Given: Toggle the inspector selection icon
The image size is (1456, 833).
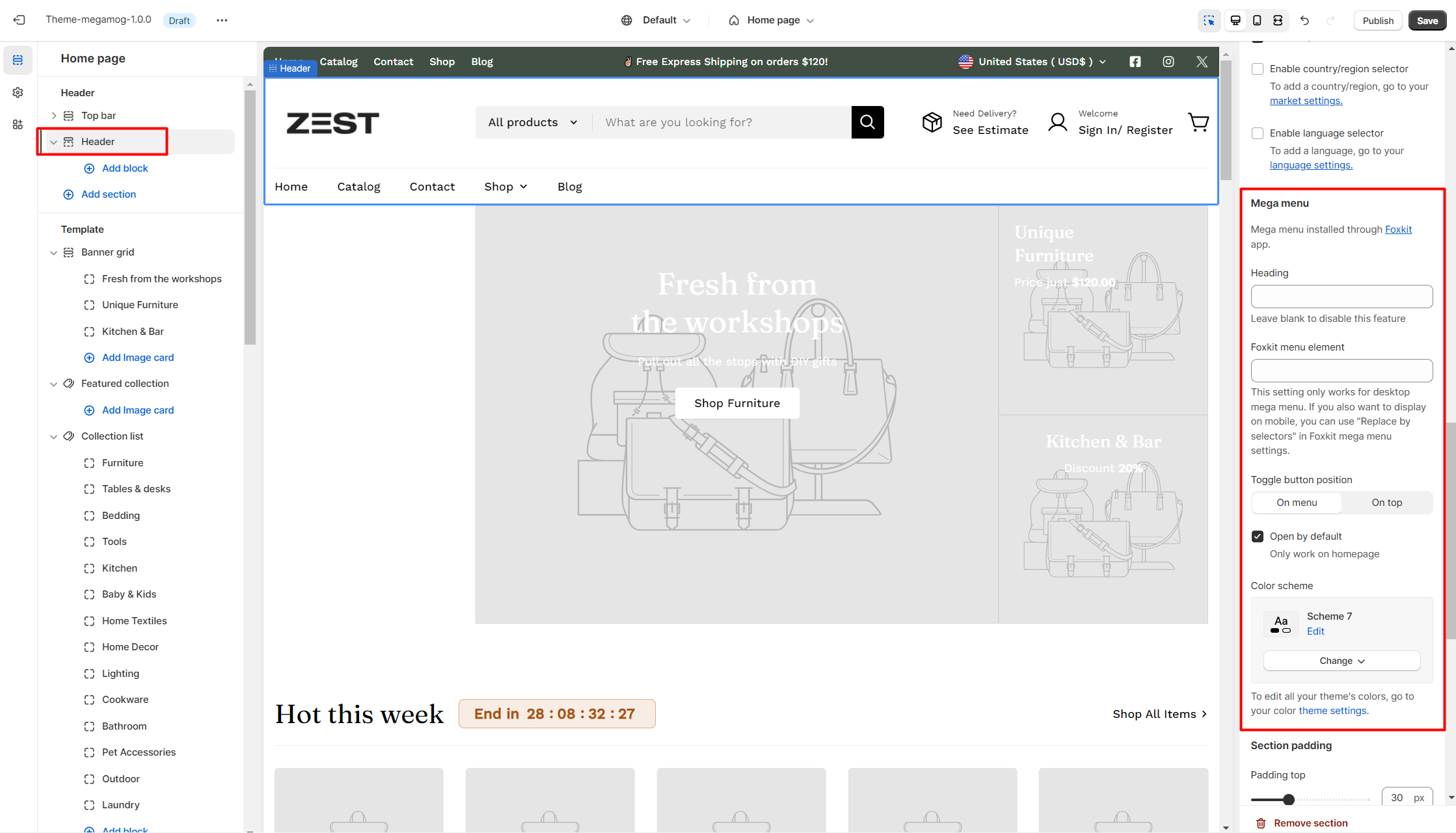Looking at the screenshot, I should (x=1209, y=20).
